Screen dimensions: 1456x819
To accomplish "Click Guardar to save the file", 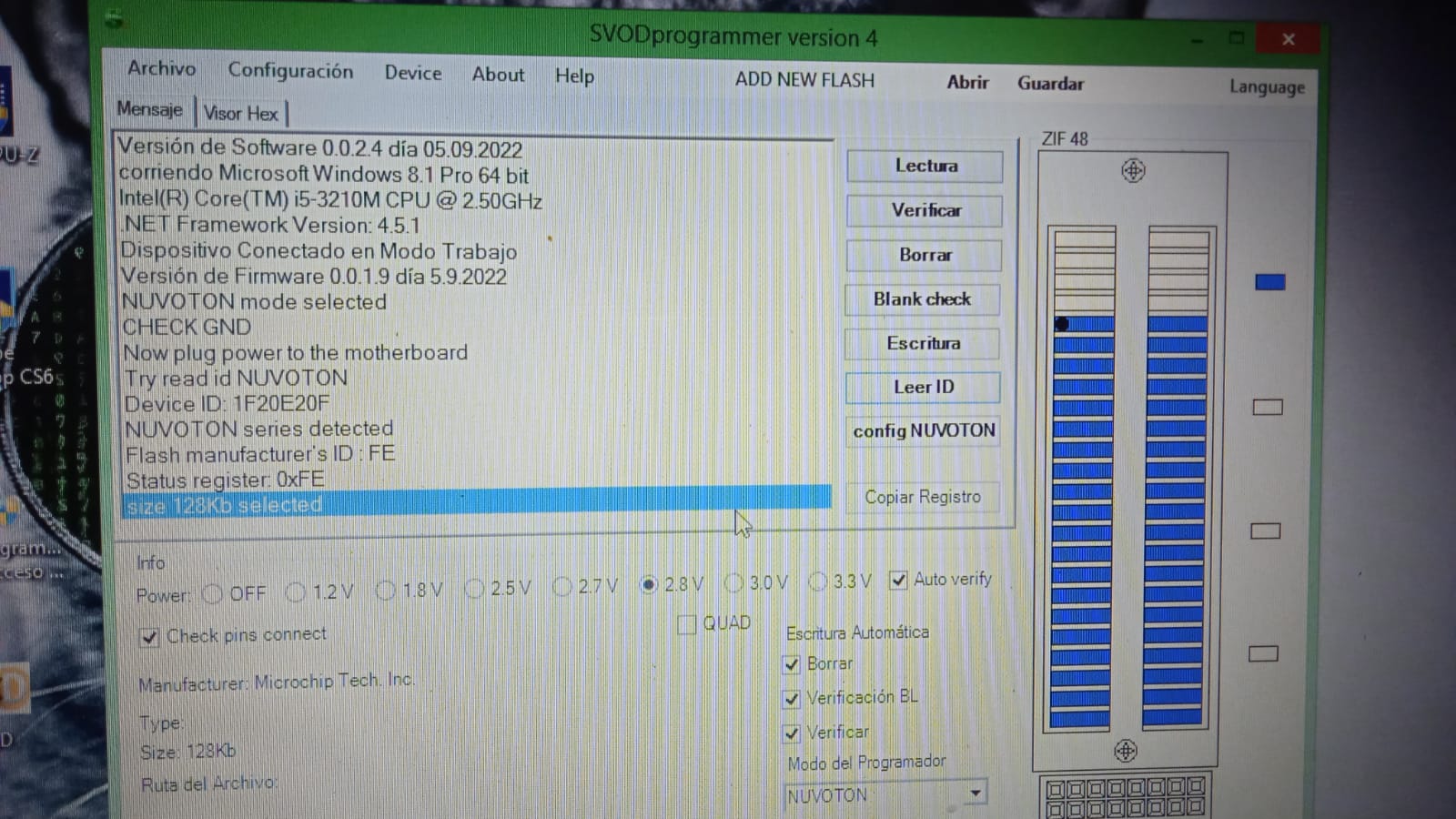I will (x=1050, y=84).
